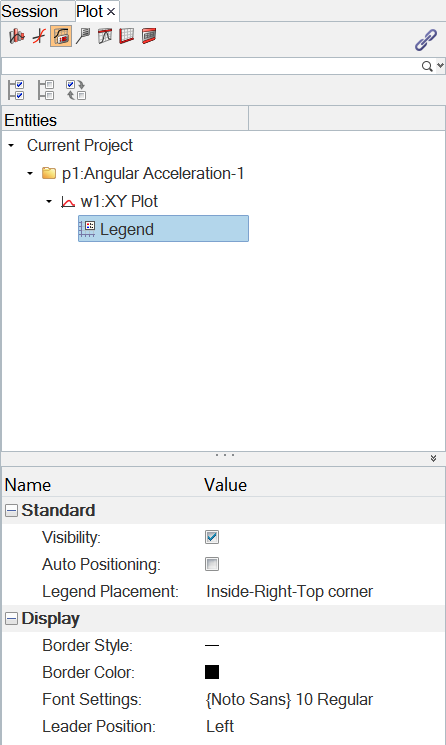
Task: Close the Plot tab
Action: click(111, 12)
